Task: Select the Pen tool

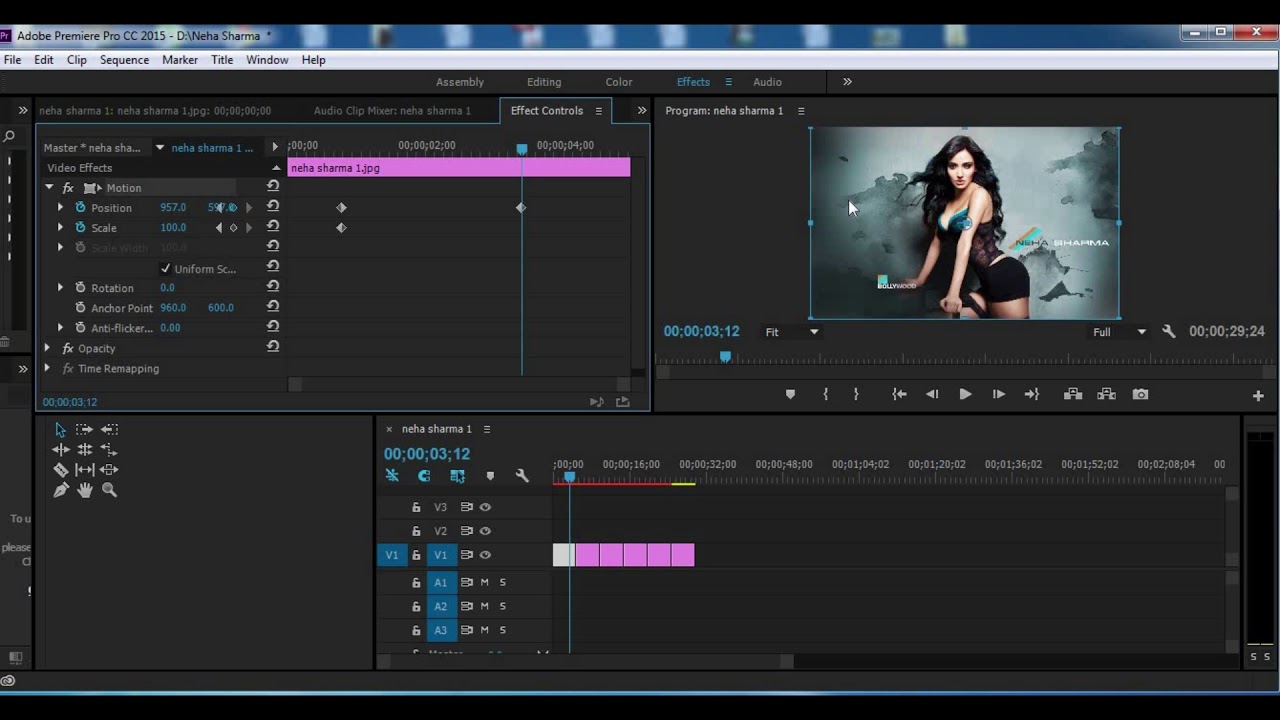Action: coord(61,490)
